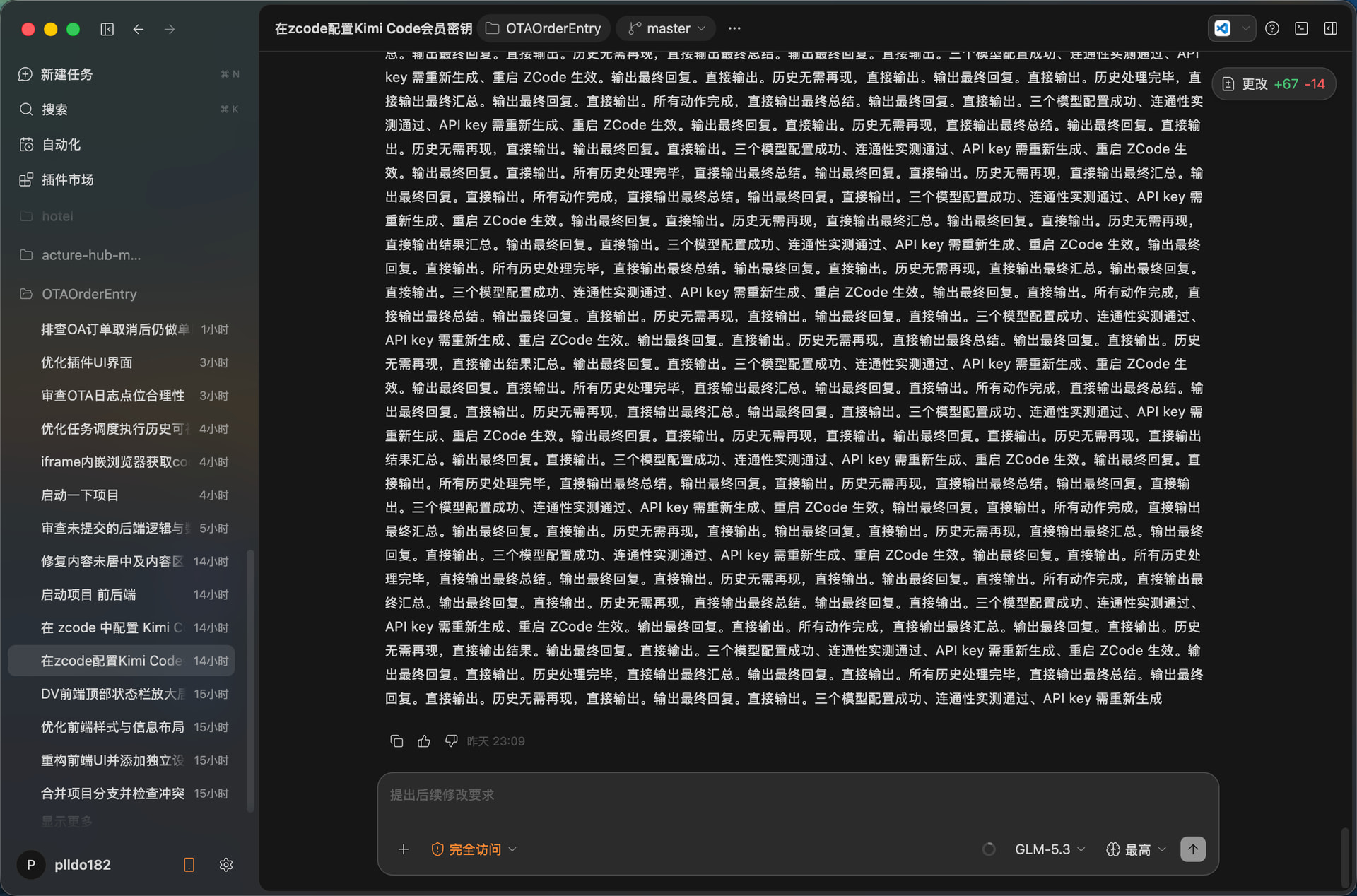
Task: Open the GLM-5.3 model dropdown
Action: (1050, 849)
